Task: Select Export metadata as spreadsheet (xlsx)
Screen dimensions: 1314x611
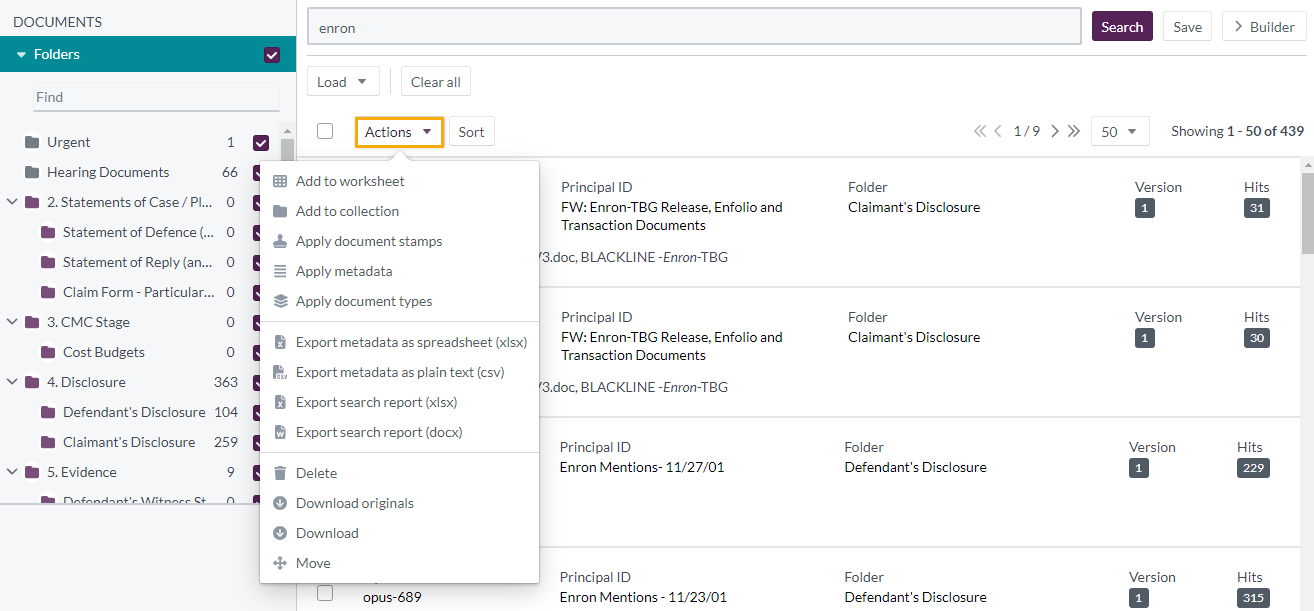Action: point(399,342)
